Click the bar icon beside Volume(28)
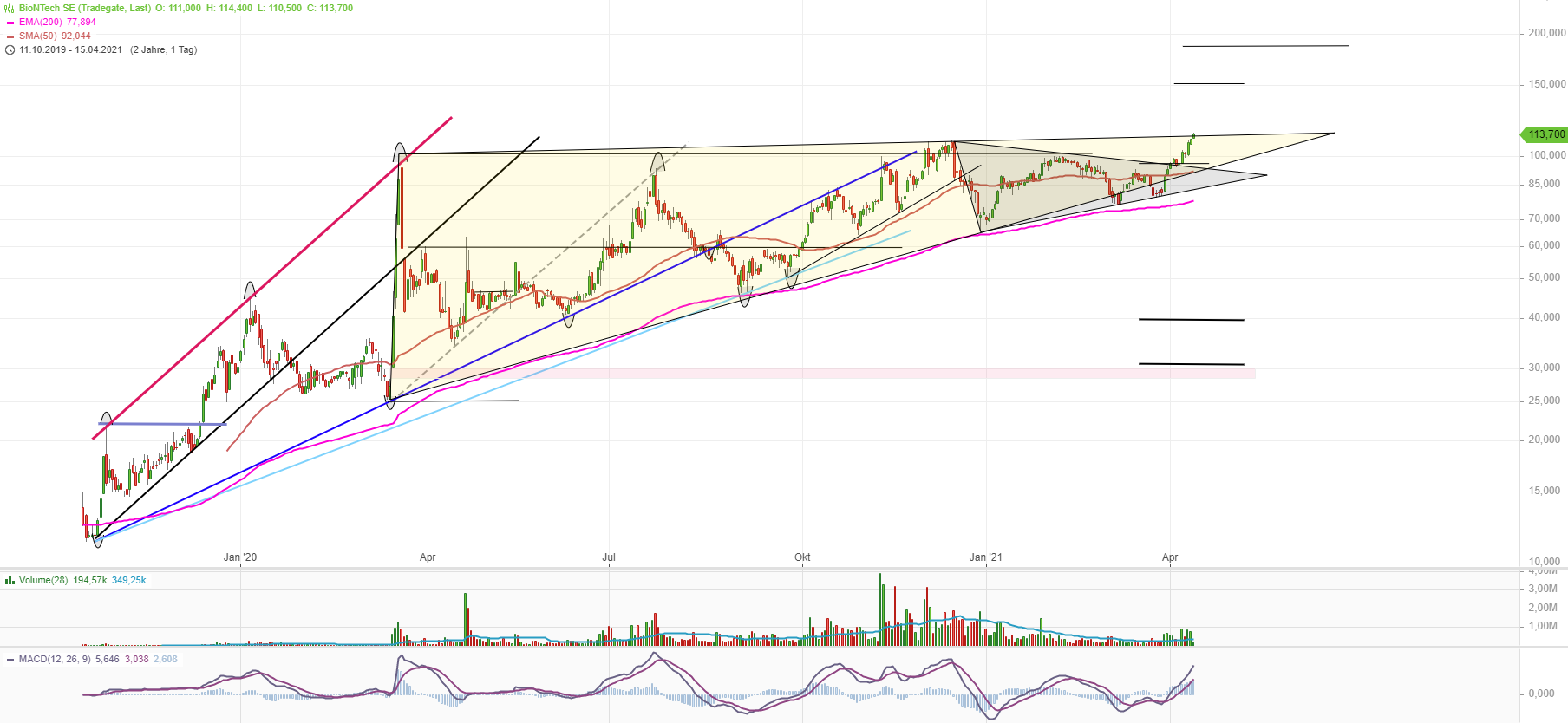Image resolution: width=1568 pixels, height=723 pixels. pos(10,580)
